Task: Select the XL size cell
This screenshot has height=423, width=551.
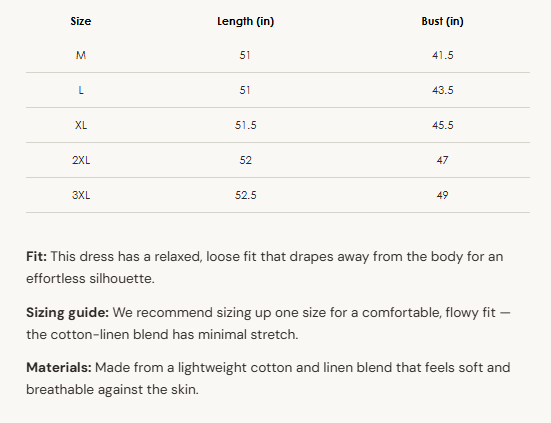Action: pyautogui.click(x=81, y=125)
